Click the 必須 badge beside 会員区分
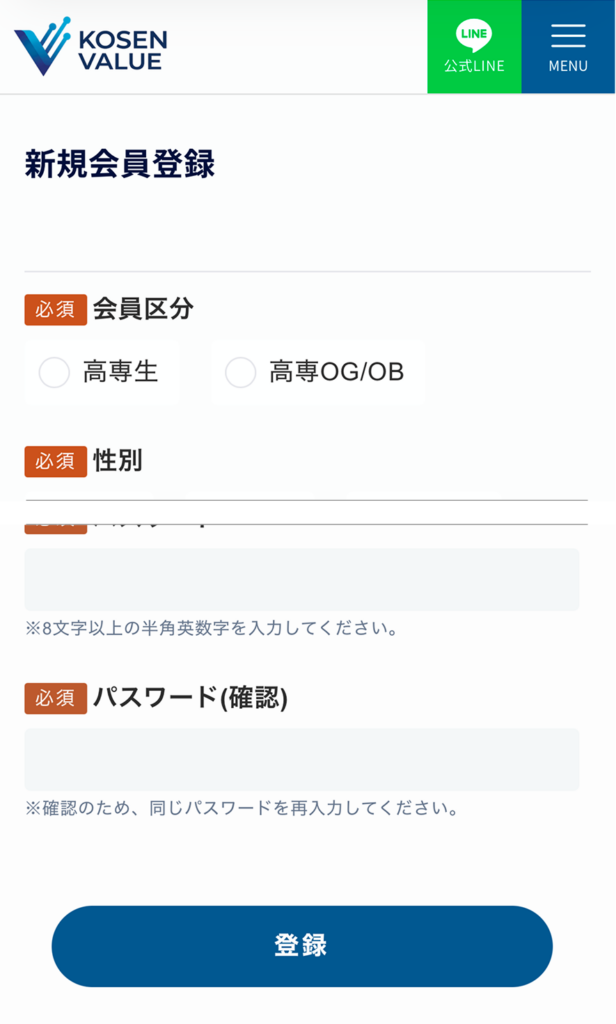This screenshot has width=616, height=1024. [x=55, y=310]
